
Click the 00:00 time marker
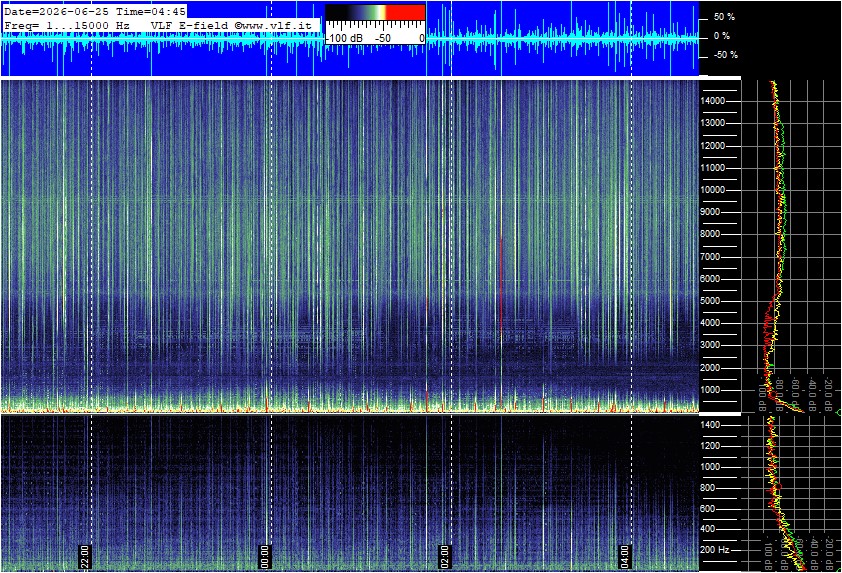pyautogui.click(x=265, y=557)
